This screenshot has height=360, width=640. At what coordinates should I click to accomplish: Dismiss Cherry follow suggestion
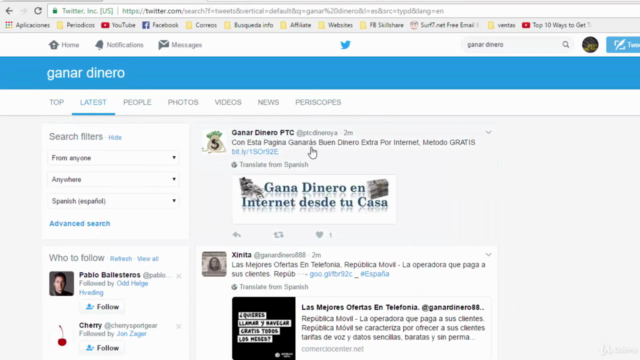pos(179,327)
